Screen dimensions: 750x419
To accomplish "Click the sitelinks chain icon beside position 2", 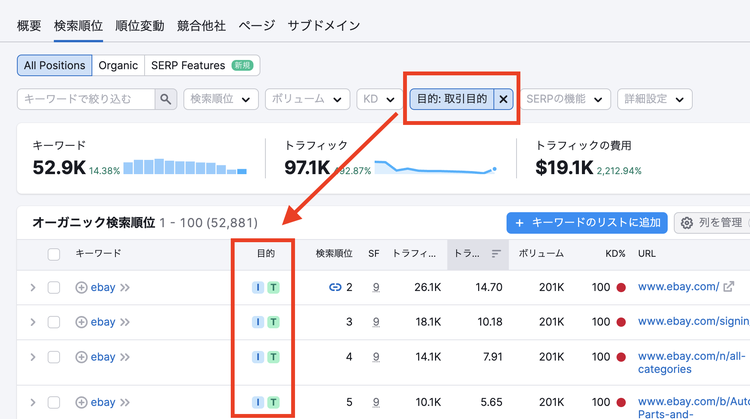I will 335,287.
